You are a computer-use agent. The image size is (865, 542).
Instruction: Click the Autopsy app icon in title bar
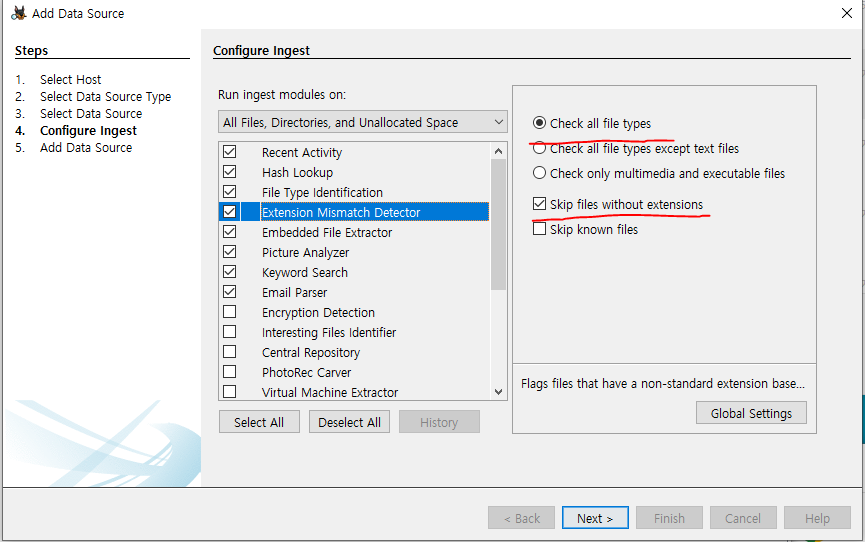[19, 13]
